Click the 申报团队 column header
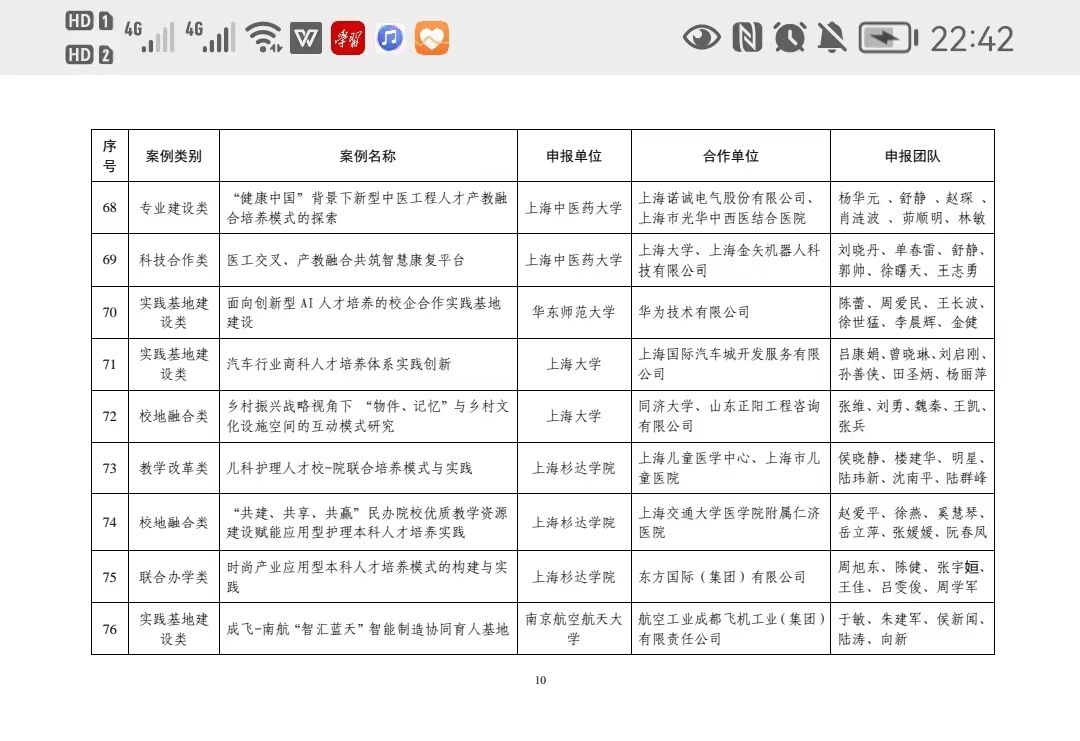Viewport: 1080px width, 741px height. point(912,156)
